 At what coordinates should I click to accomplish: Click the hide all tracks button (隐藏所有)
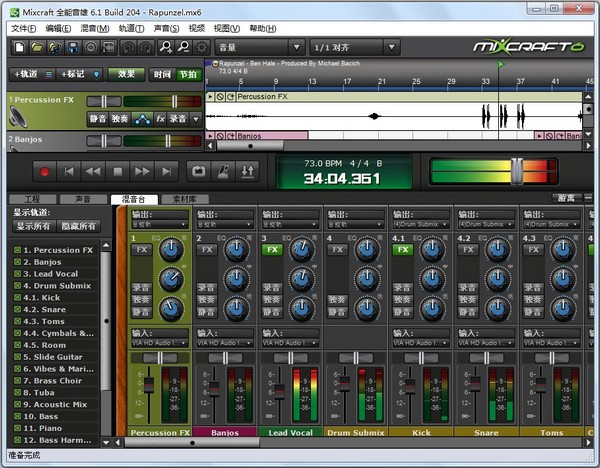(x=78, y=226)
